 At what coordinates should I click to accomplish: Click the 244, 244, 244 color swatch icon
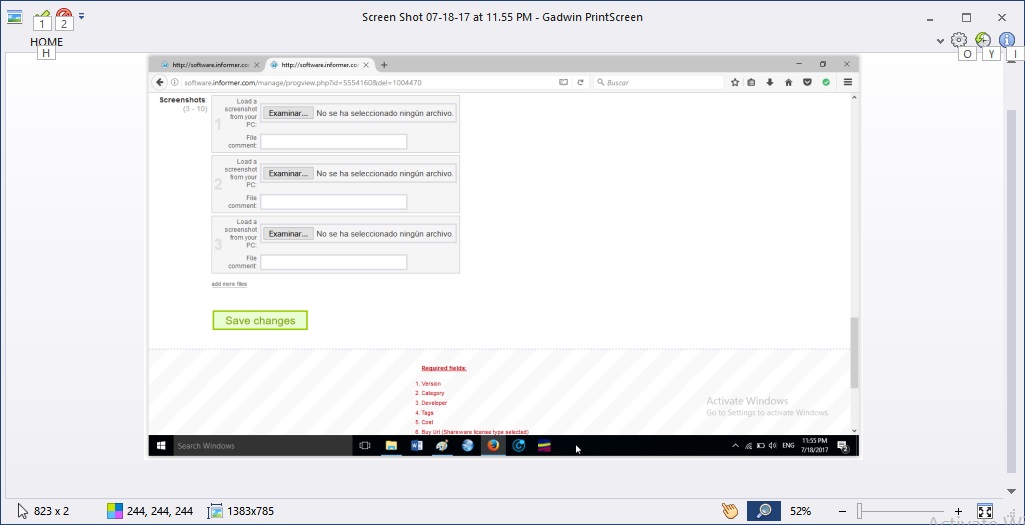click(x=115, y=511)
